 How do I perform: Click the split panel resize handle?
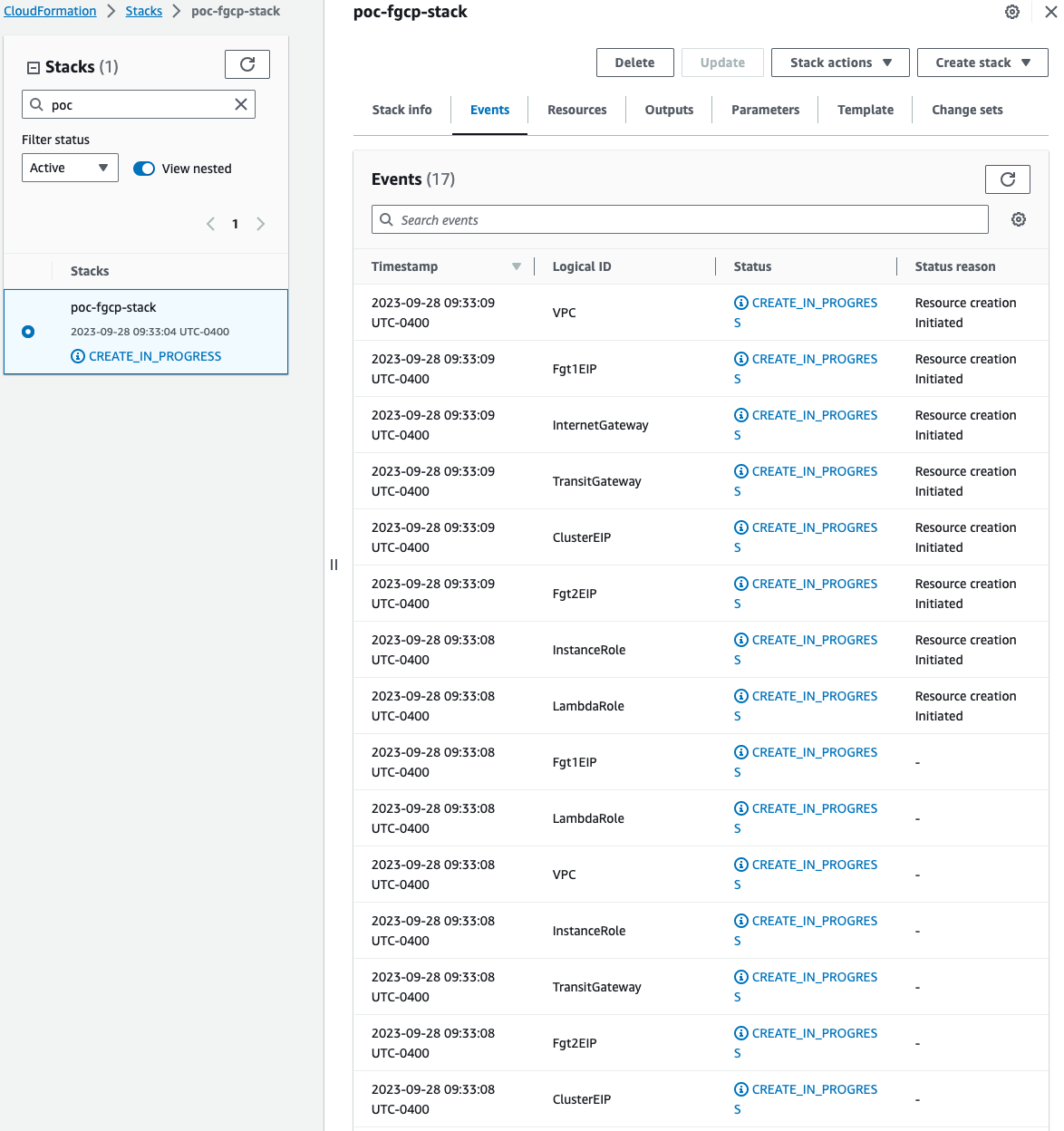click(x=334, y=565)
